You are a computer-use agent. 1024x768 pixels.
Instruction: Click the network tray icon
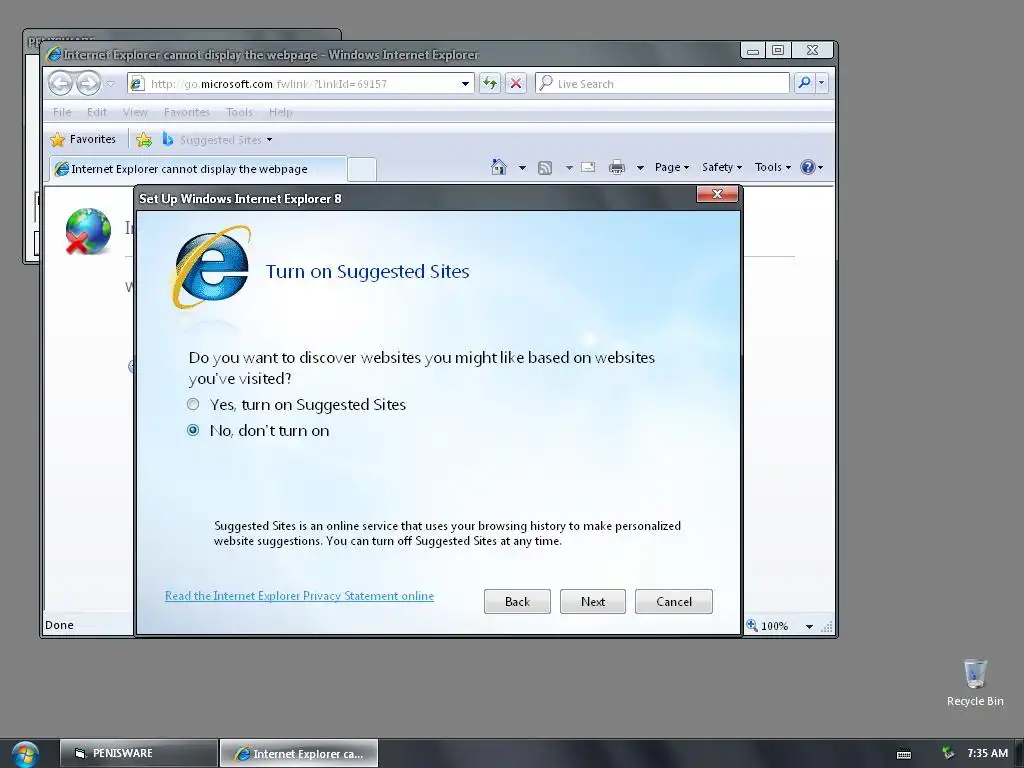948,753
